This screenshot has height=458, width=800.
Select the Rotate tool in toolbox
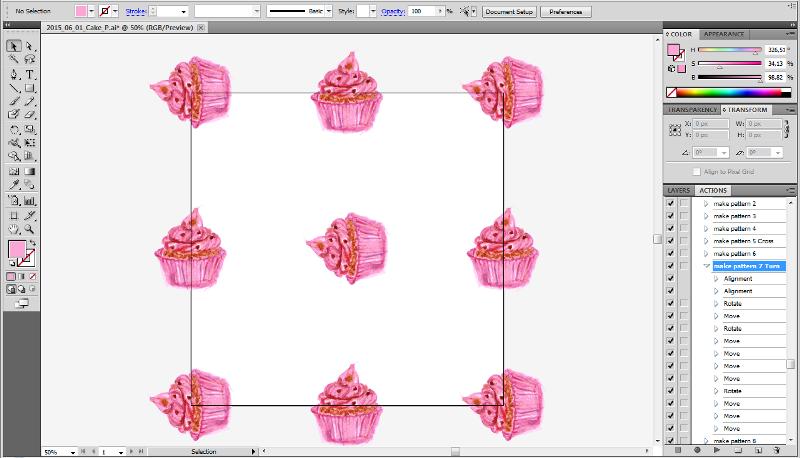tap(14, 130)
